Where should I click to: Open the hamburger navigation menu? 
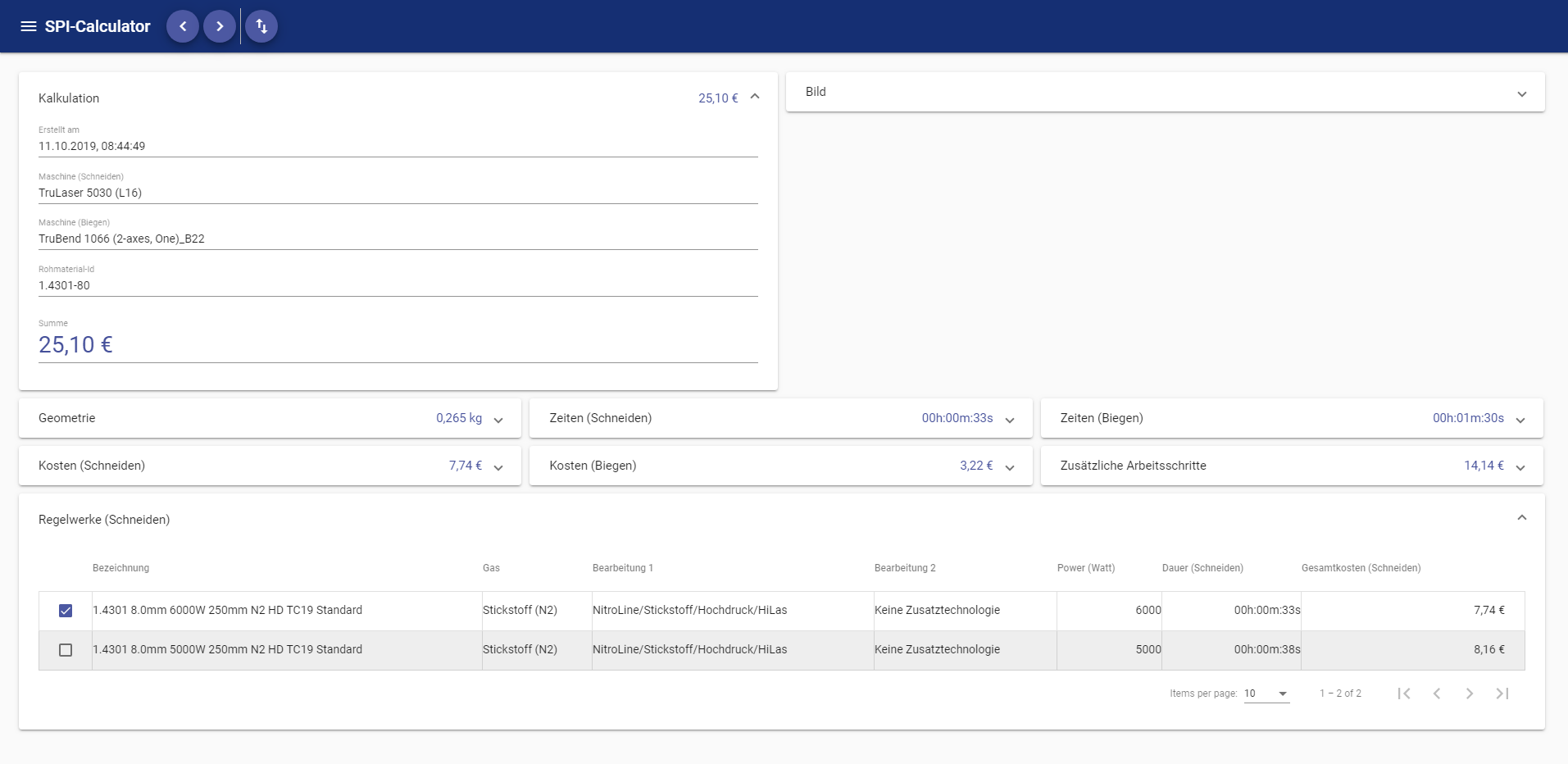click(29, 26)
